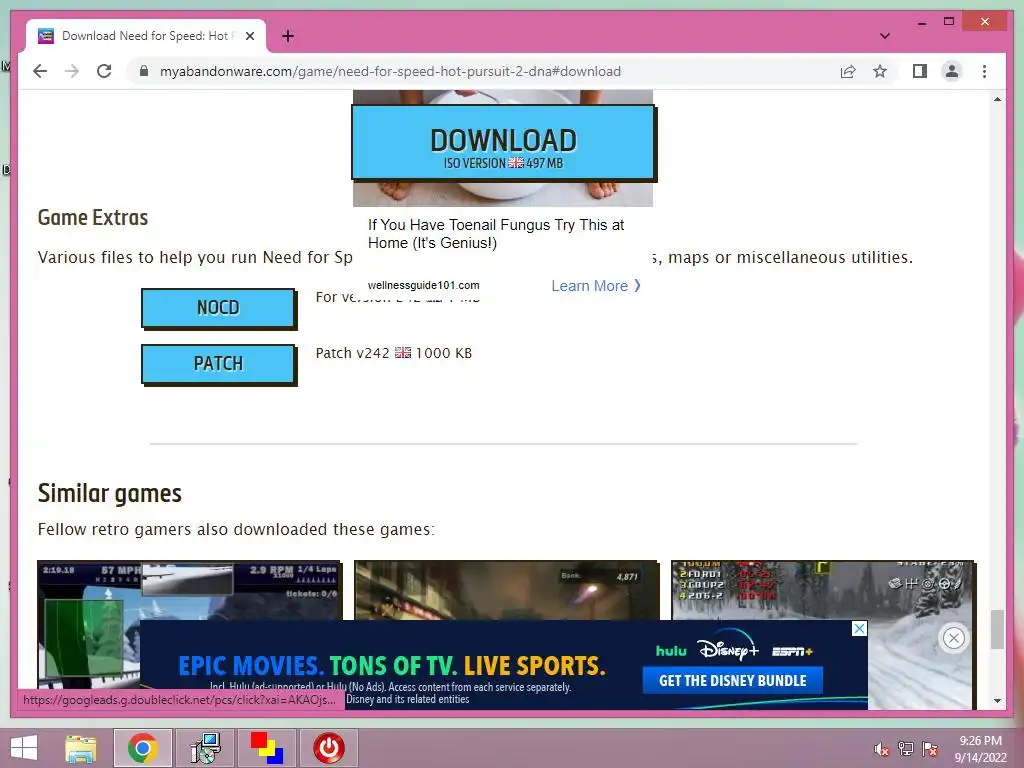Click the toenail fungus ad headline

click(496, 234)
